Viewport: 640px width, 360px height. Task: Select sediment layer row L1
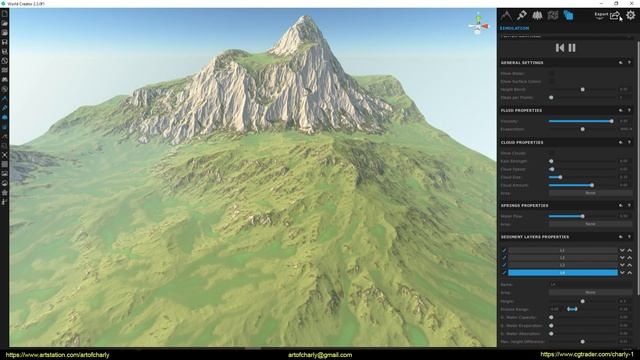point(562,250)
